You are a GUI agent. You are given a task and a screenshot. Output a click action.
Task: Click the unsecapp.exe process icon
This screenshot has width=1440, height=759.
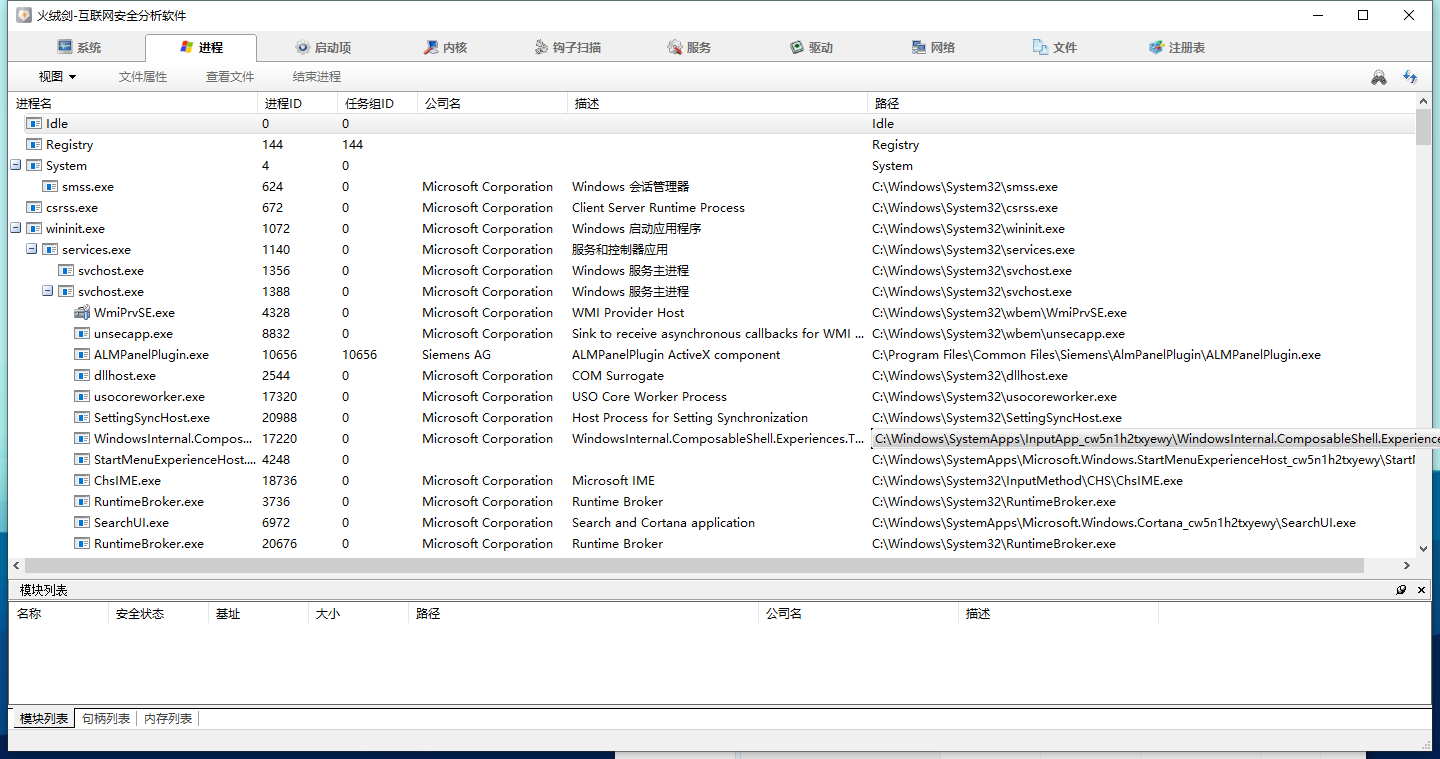pyautogui.click(x=82, y=334)
